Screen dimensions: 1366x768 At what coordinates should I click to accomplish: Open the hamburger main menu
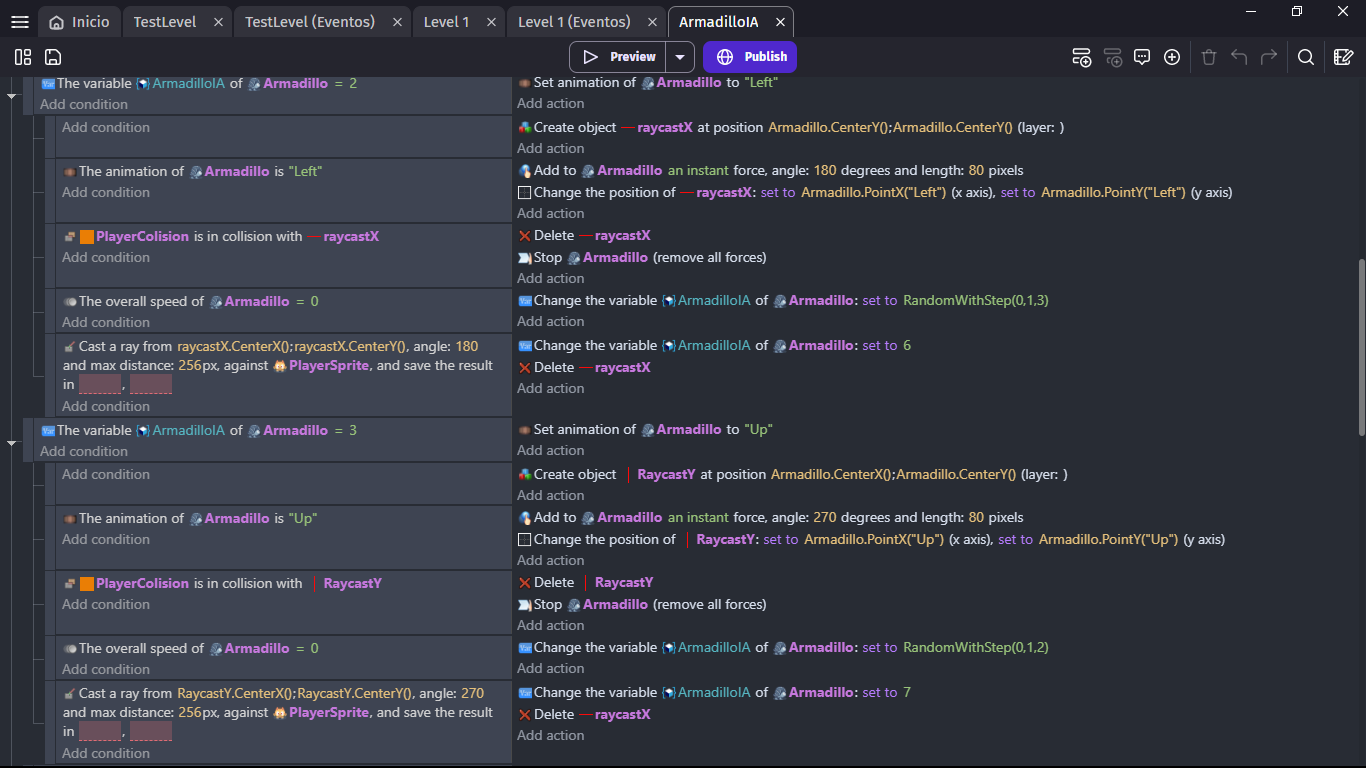(x=20, y=22)
